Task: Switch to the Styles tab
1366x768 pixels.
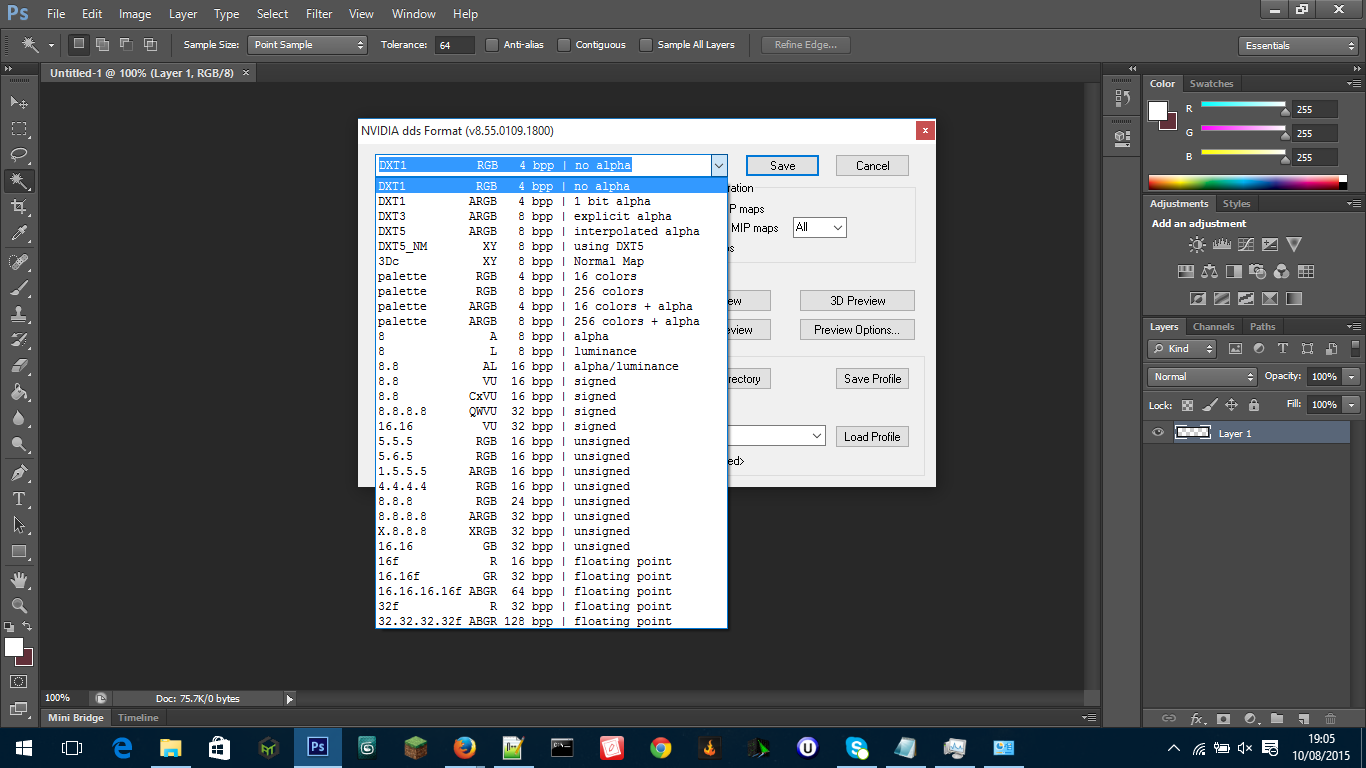Action: [1237, 204]
